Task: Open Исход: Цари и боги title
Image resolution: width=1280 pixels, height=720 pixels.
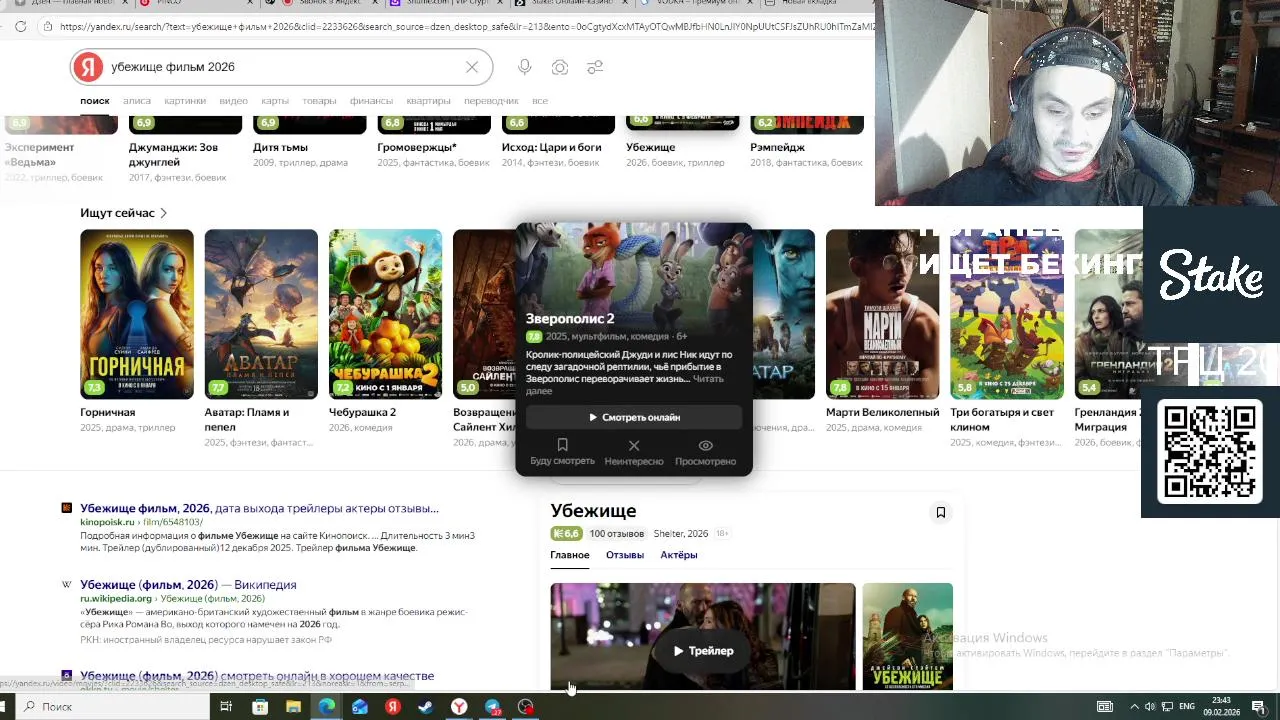Action: tap(551, 147)
